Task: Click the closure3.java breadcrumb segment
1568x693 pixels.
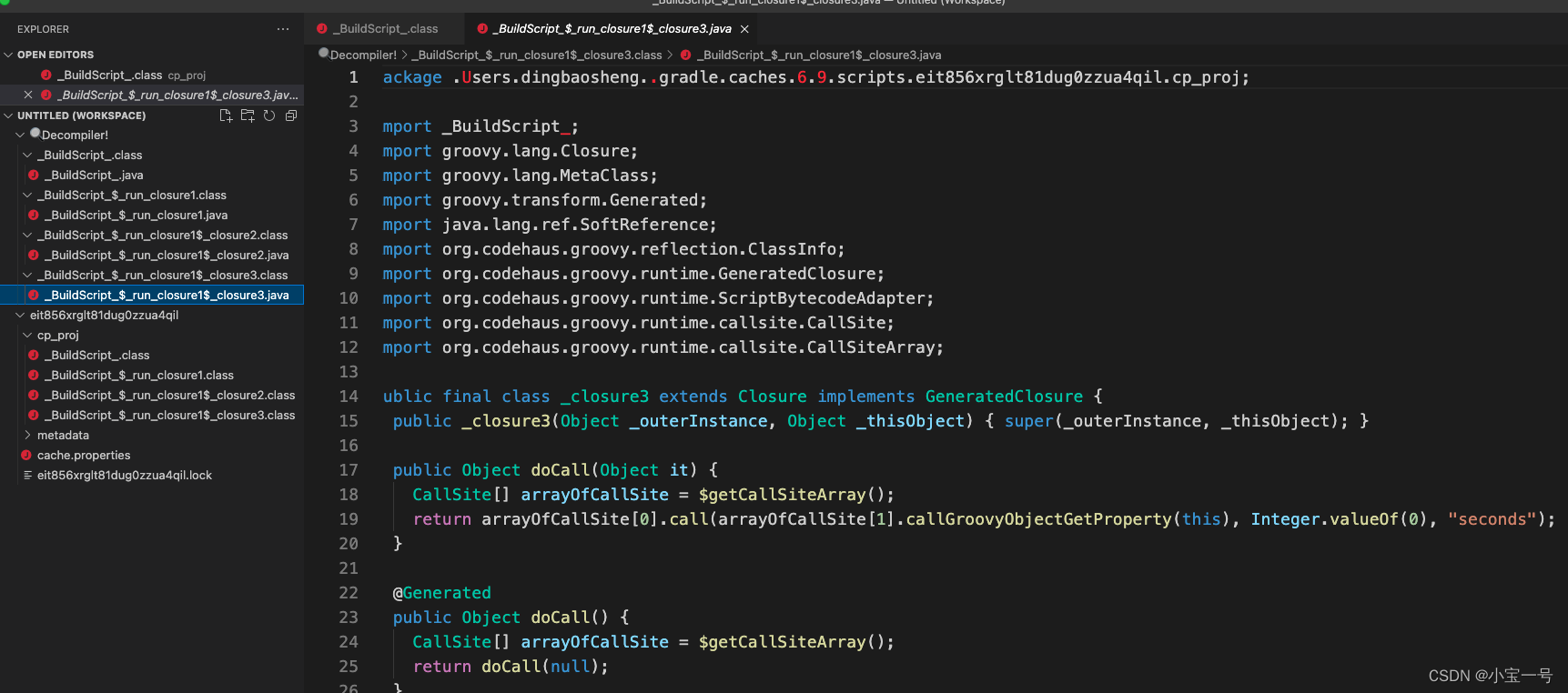Action: (819, 55)
